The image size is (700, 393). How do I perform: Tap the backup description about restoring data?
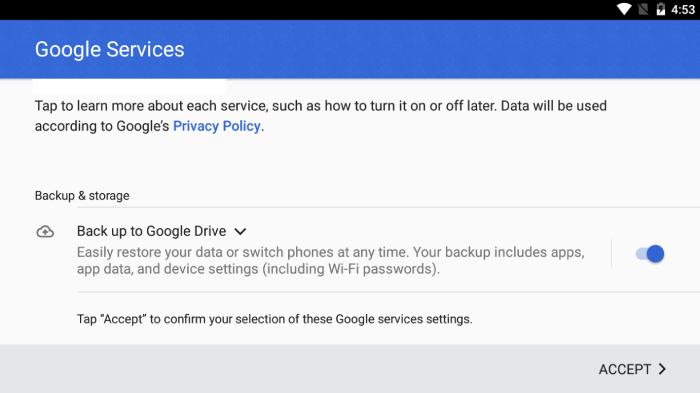[x=331, y=260]
